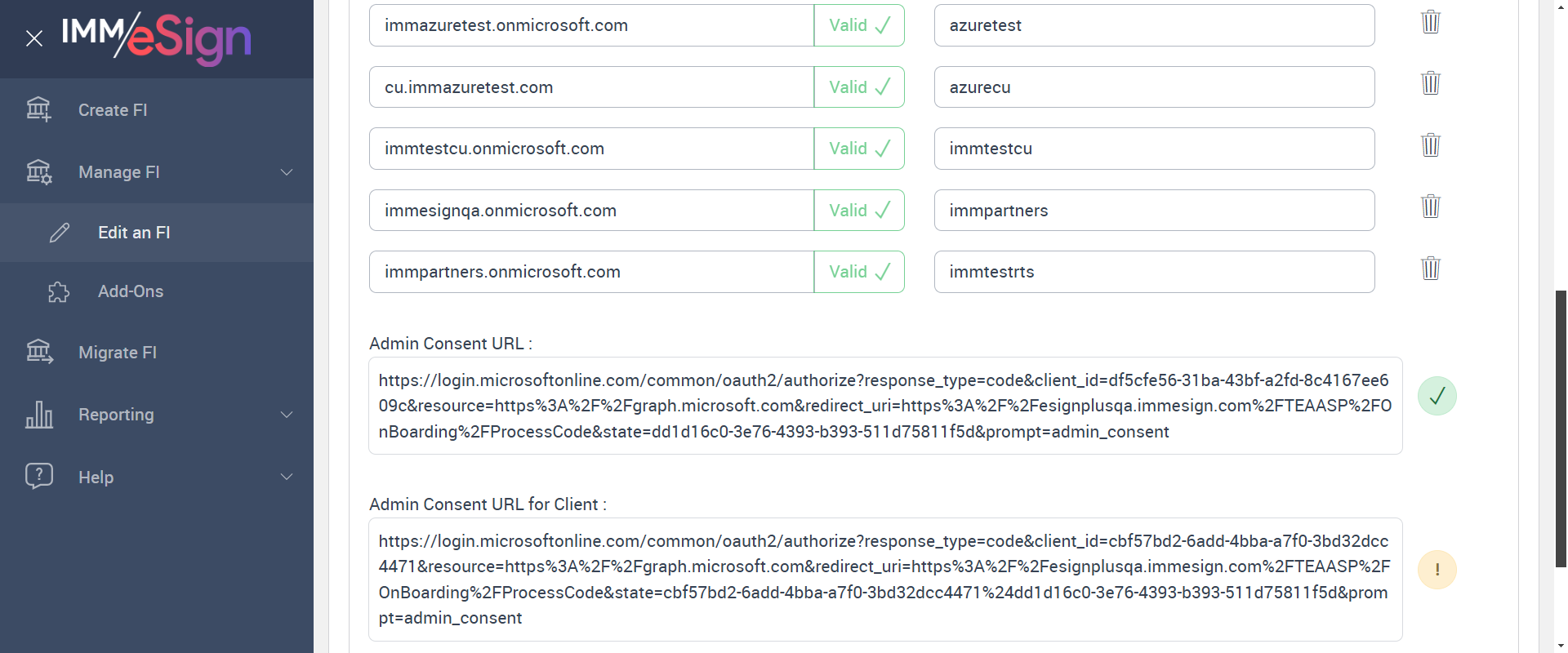The image size is (1568, 653).
Task: Select Edit an FI submenu item
Action: click(x=134, y=233)
